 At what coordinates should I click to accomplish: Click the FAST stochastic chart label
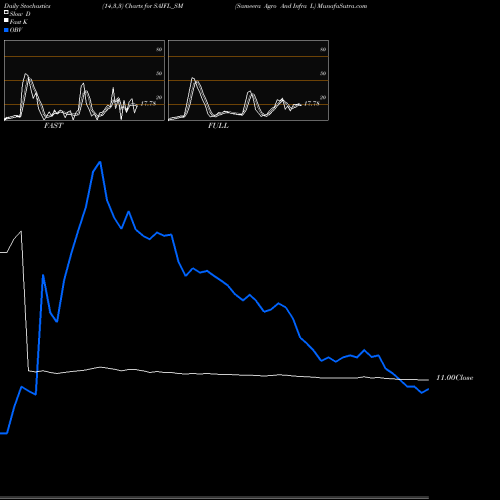[x=53, y=126]
